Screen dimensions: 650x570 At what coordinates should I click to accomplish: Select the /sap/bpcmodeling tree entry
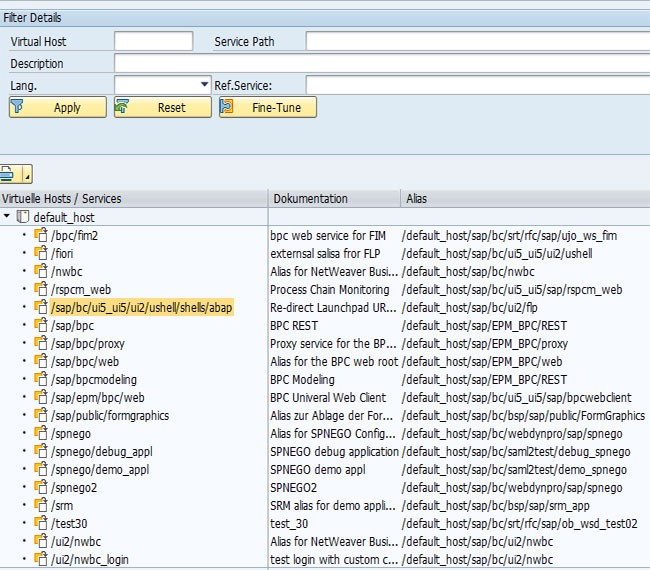[94, 379]
